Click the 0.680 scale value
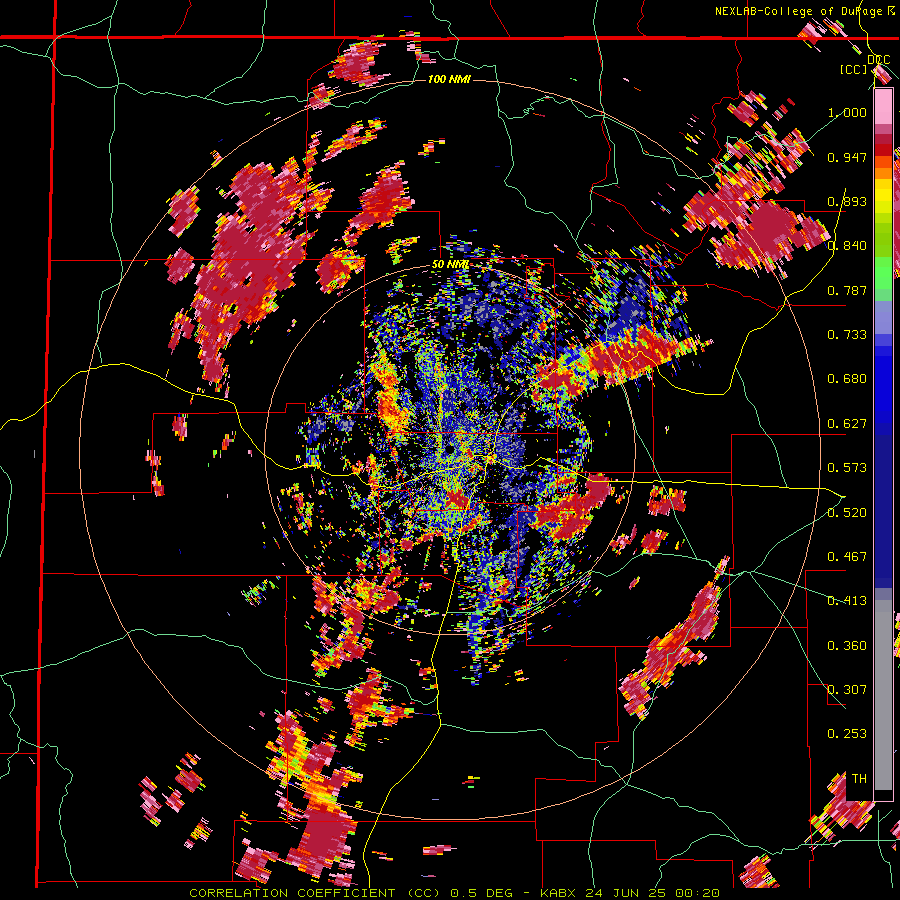Image resolution: width=900 pixels, height=900 pixels. tap(847, 379)
